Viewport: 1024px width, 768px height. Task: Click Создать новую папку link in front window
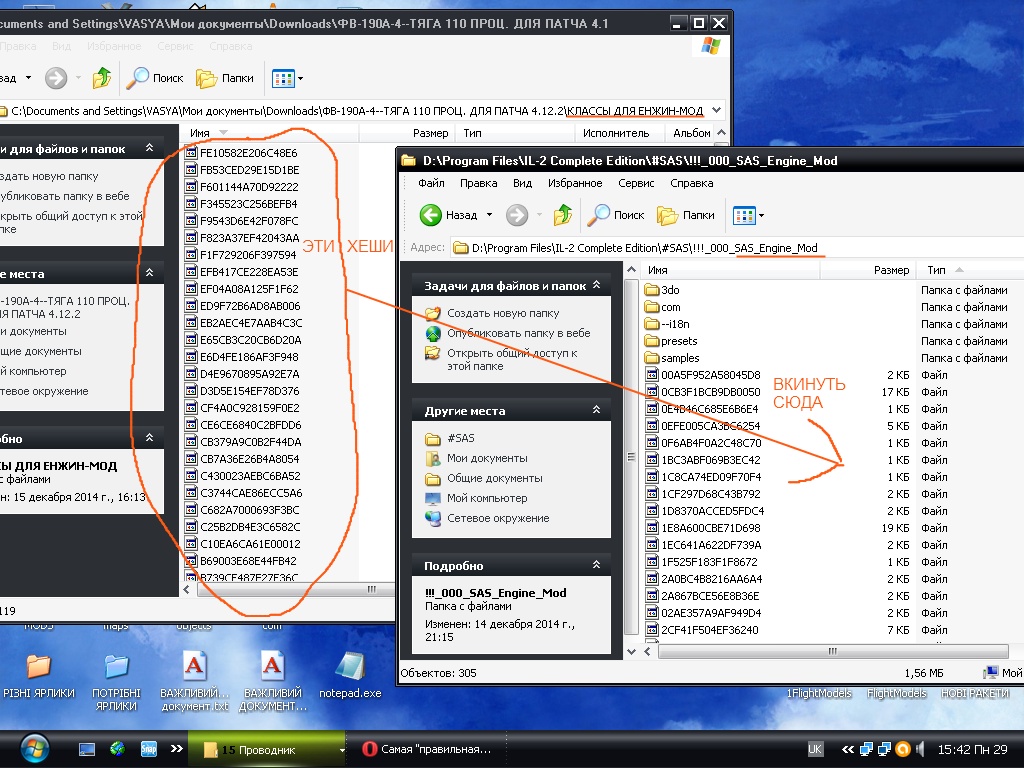503,313
